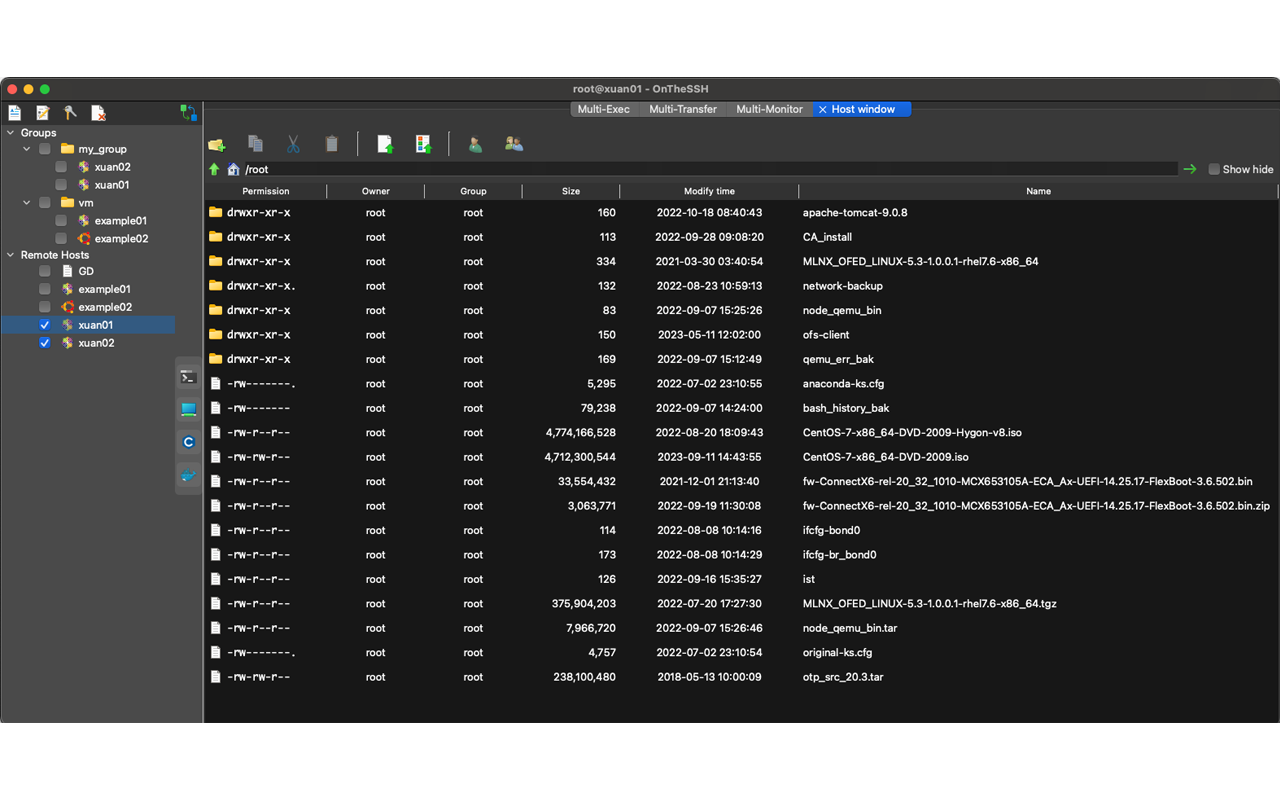Collapse the vm group
This screenshot has width=1280, height=800.
coord(27,202)
